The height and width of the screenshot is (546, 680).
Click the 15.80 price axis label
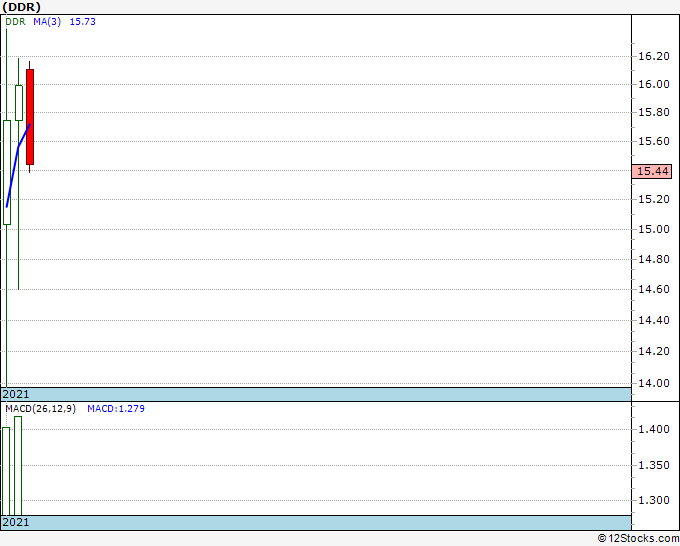(x=654, y=112)
